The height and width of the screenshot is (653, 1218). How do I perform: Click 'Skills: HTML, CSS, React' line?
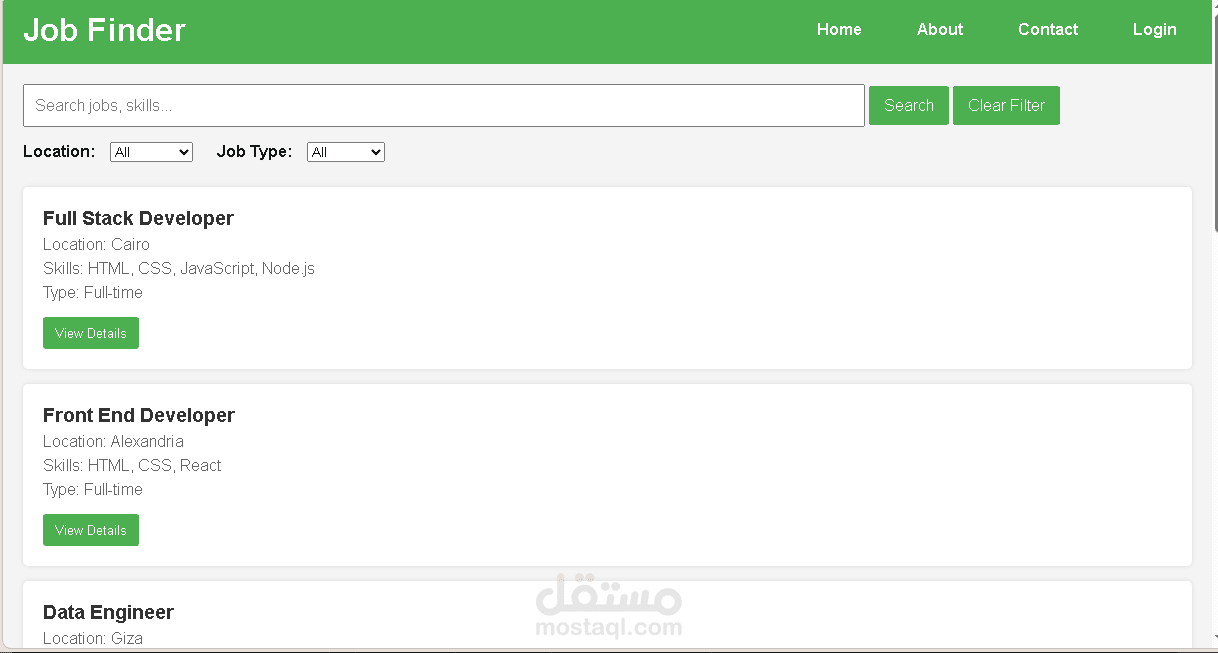pyautogui.click(x=132, y=465)
